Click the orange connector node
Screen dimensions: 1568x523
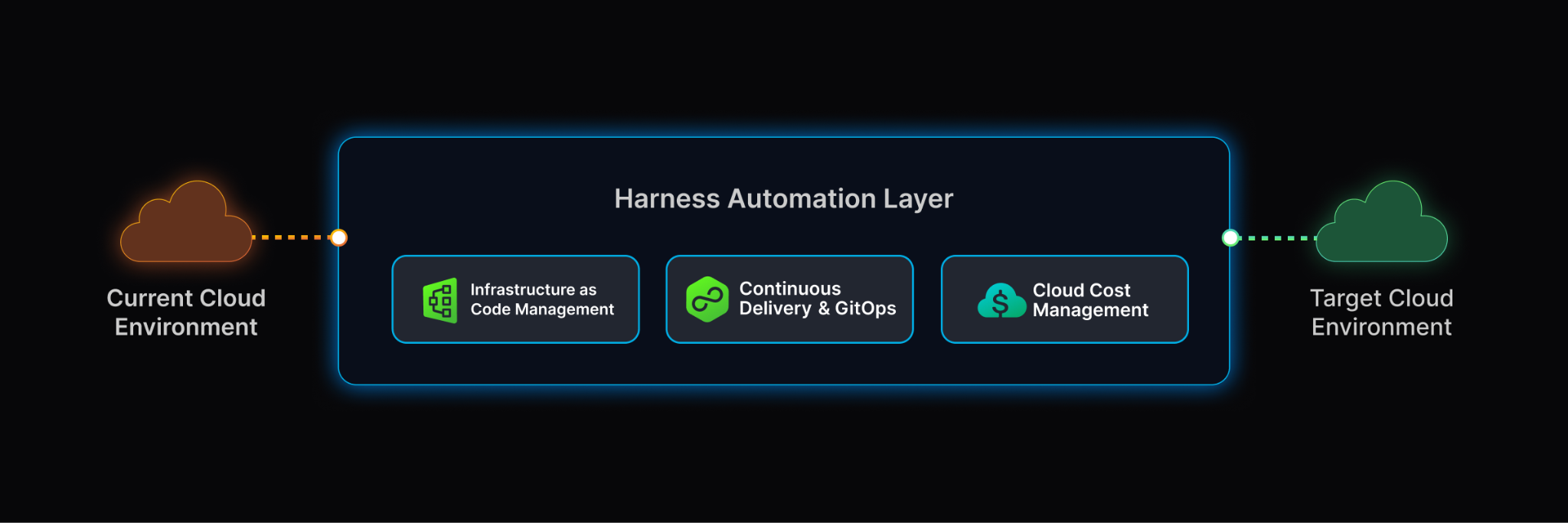[x=338, y=237]
